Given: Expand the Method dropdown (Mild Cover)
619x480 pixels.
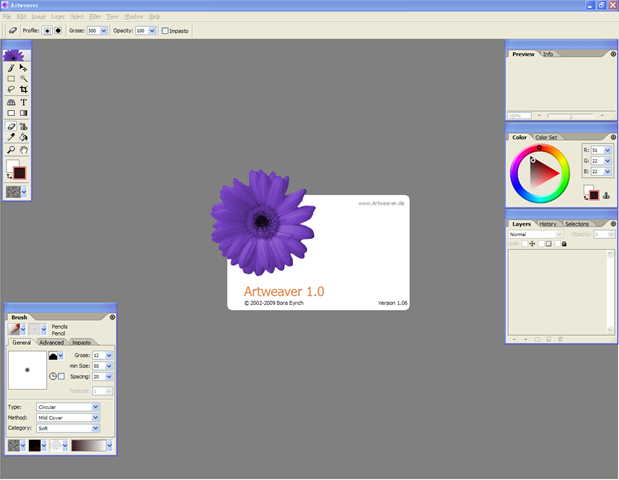Looking at the screenshot, I should coord(96,418).
